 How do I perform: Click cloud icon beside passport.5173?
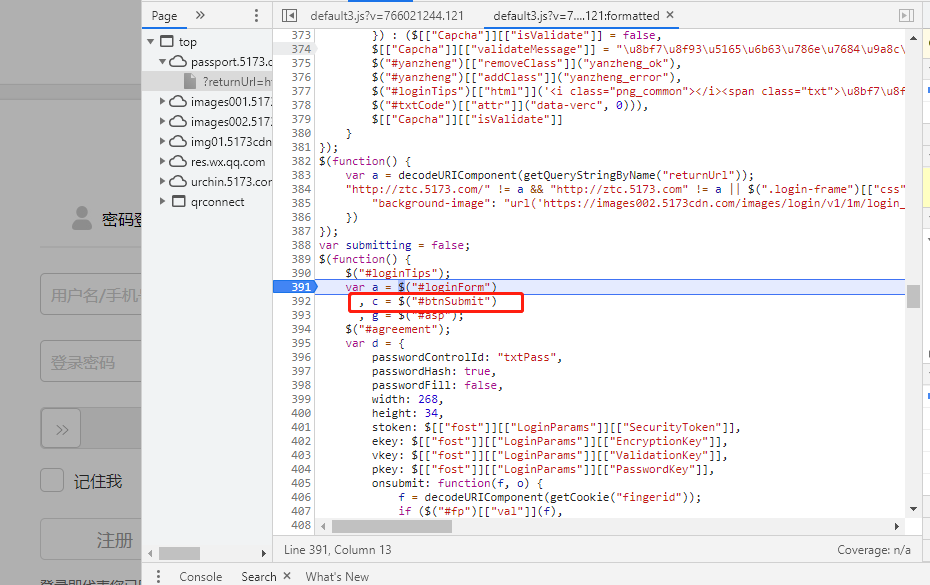click(178, 62)
